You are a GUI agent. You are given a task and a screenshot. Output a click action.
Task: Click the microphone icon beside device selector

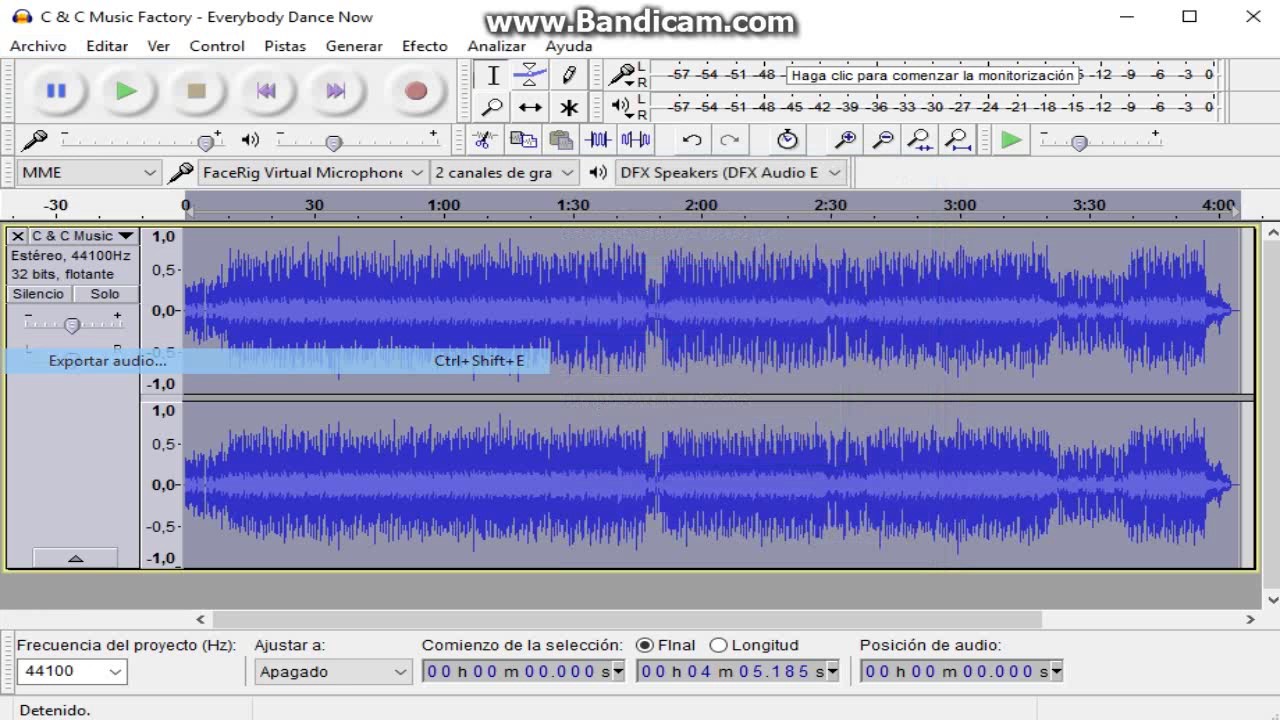(180, 173)
